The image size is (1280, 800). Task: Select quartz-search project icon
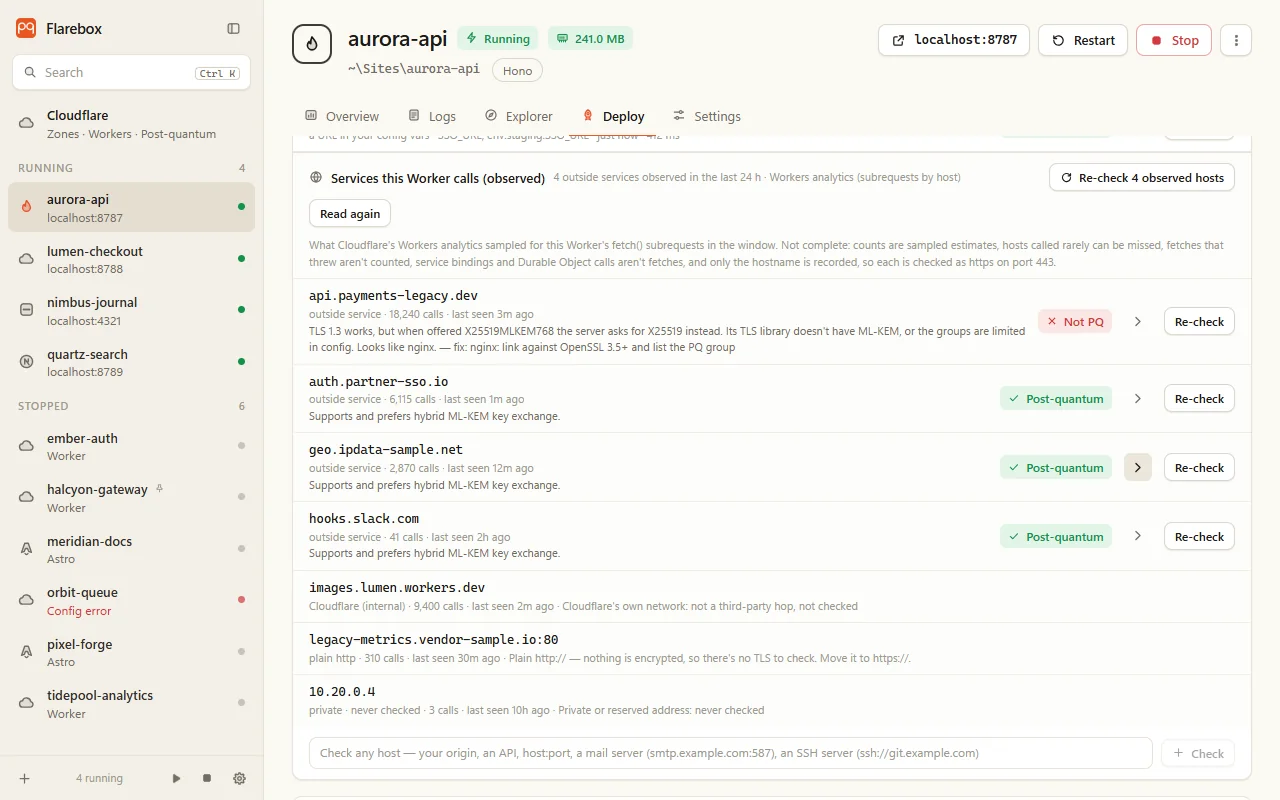[27, 362]
